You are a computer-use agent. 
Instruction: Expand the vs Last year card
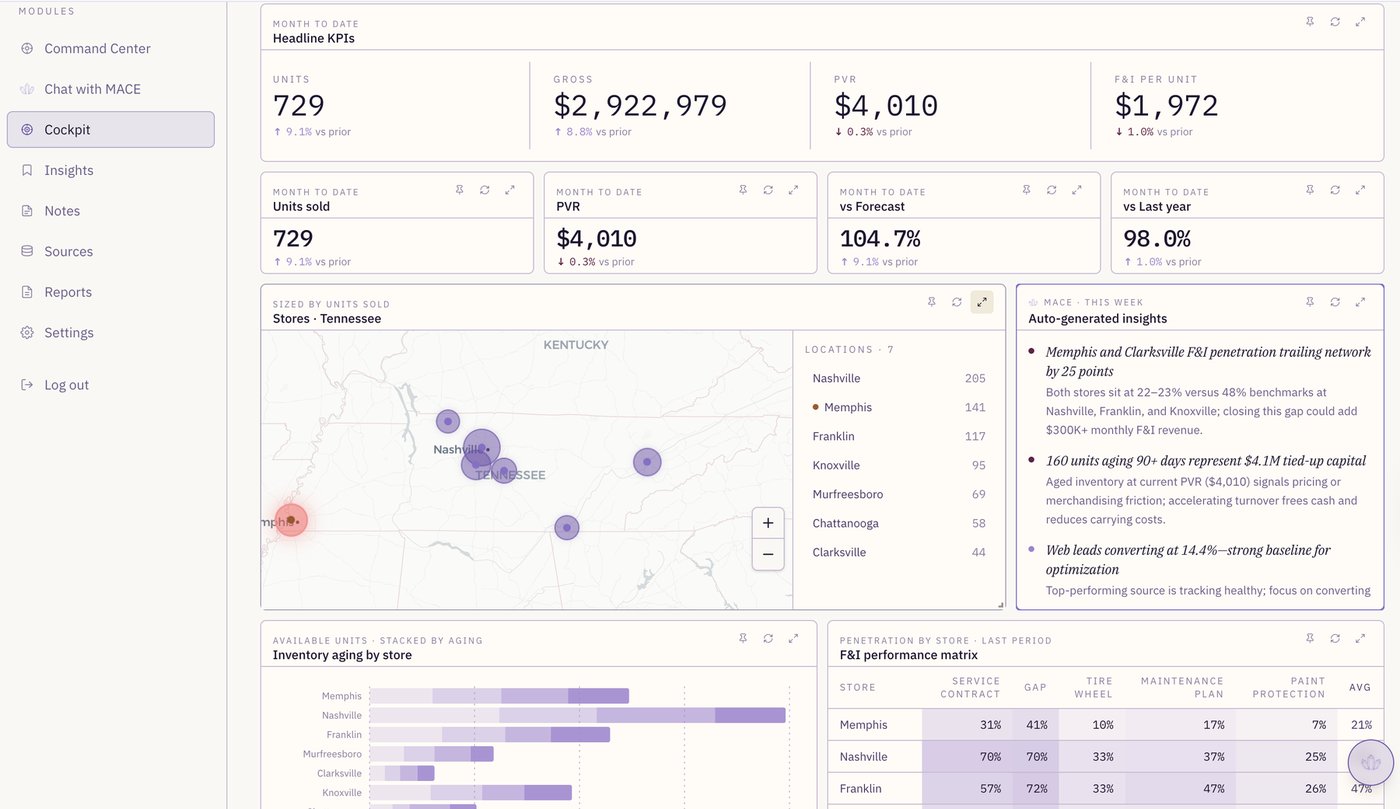coord(1360,190)
